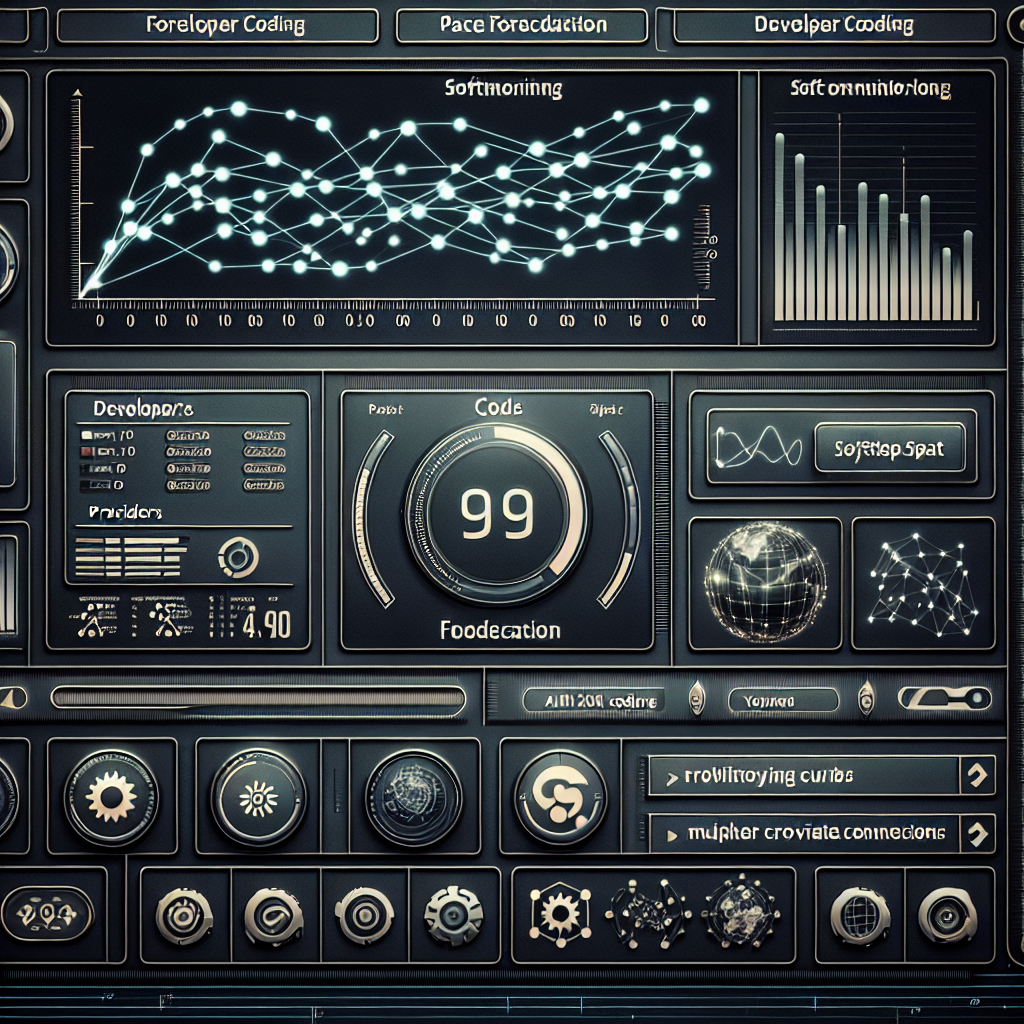Expand the 'Frovlitroying curbs' row chevron
This screenshot has width=1024, height=1024.
coord(976,775)
